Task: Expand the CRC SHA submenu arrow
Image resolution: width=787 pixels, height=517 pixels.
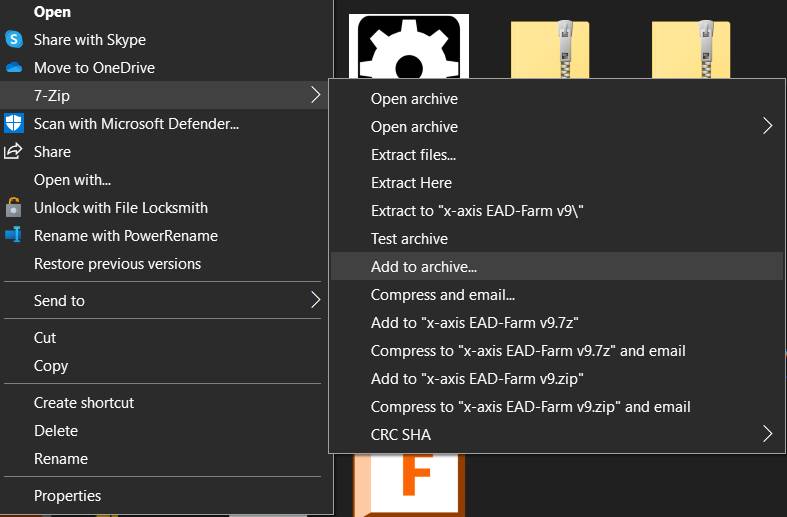Action: [x=767, y=434]
